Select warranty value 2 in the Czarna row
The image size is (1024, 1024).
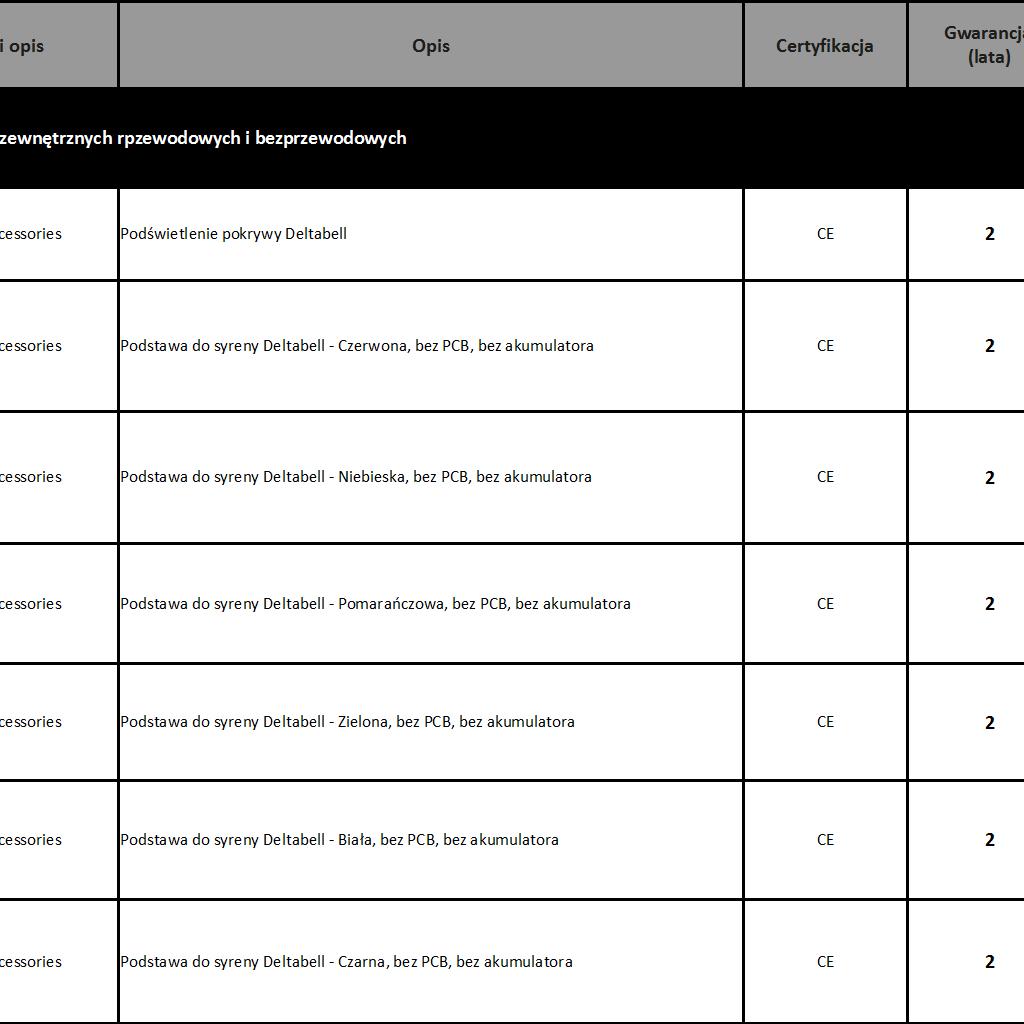967,961
